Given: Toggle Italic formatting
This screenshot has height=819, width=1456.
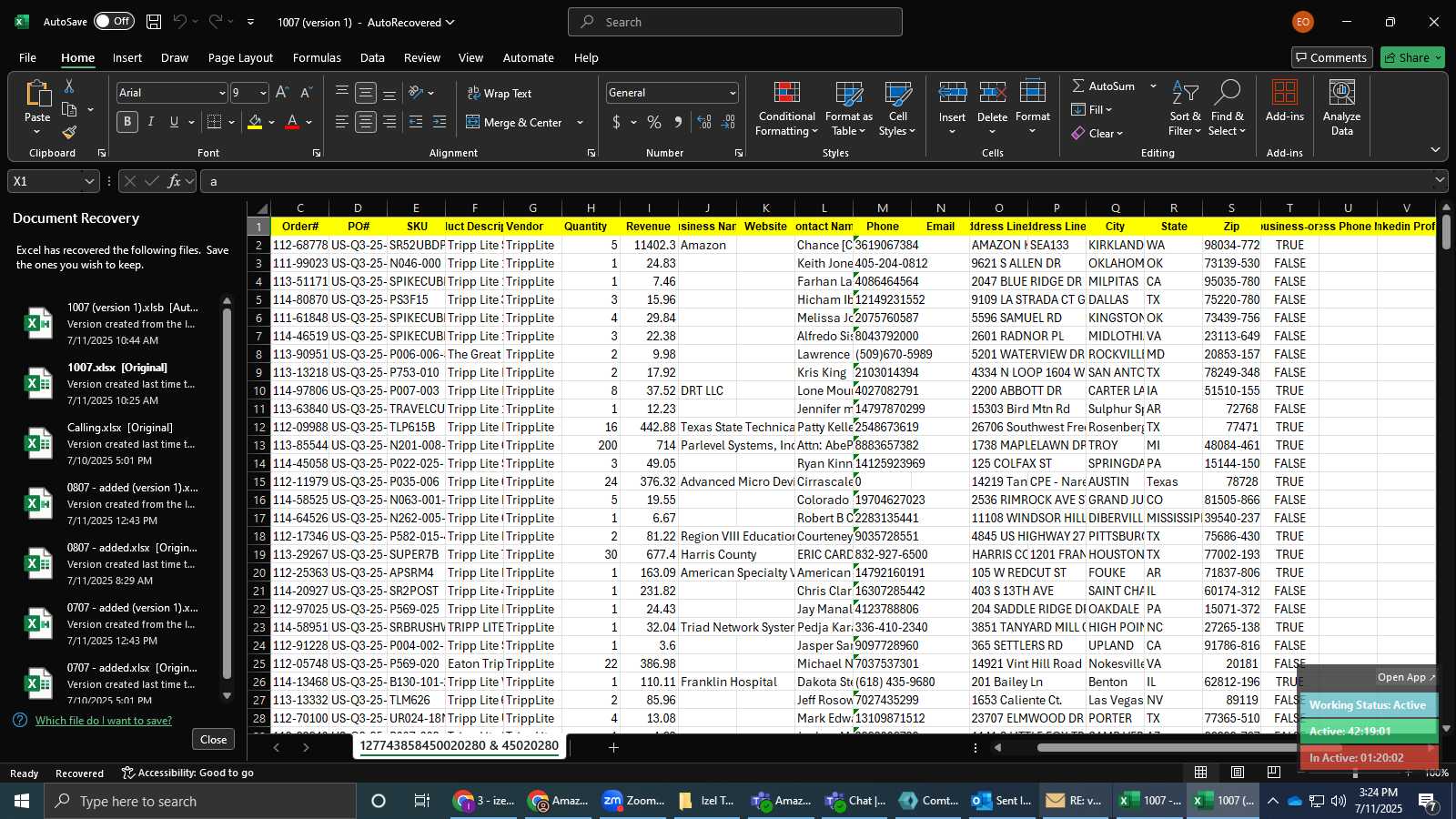Looking at the screenshot, I should [x=150, y=122].
